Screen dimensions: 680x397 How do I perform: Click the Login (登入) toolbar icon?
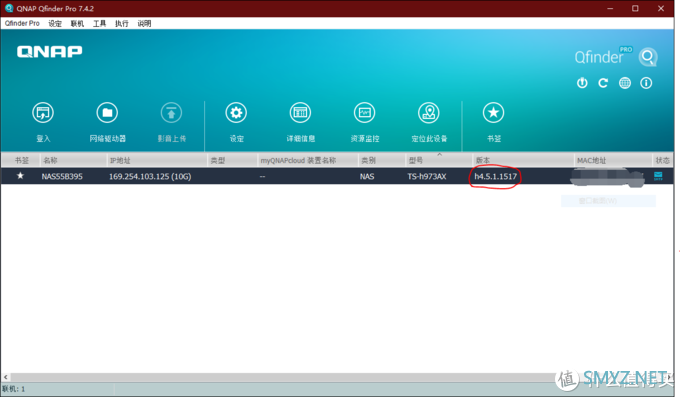[43, 113]
